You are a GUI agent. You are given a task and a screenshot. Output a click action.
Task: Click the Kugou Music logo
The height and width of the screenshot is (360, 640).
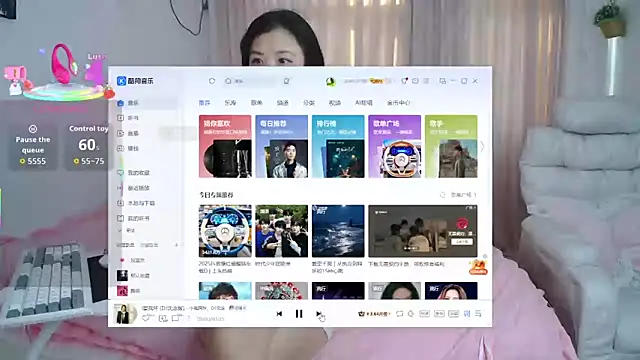[135, 81]
